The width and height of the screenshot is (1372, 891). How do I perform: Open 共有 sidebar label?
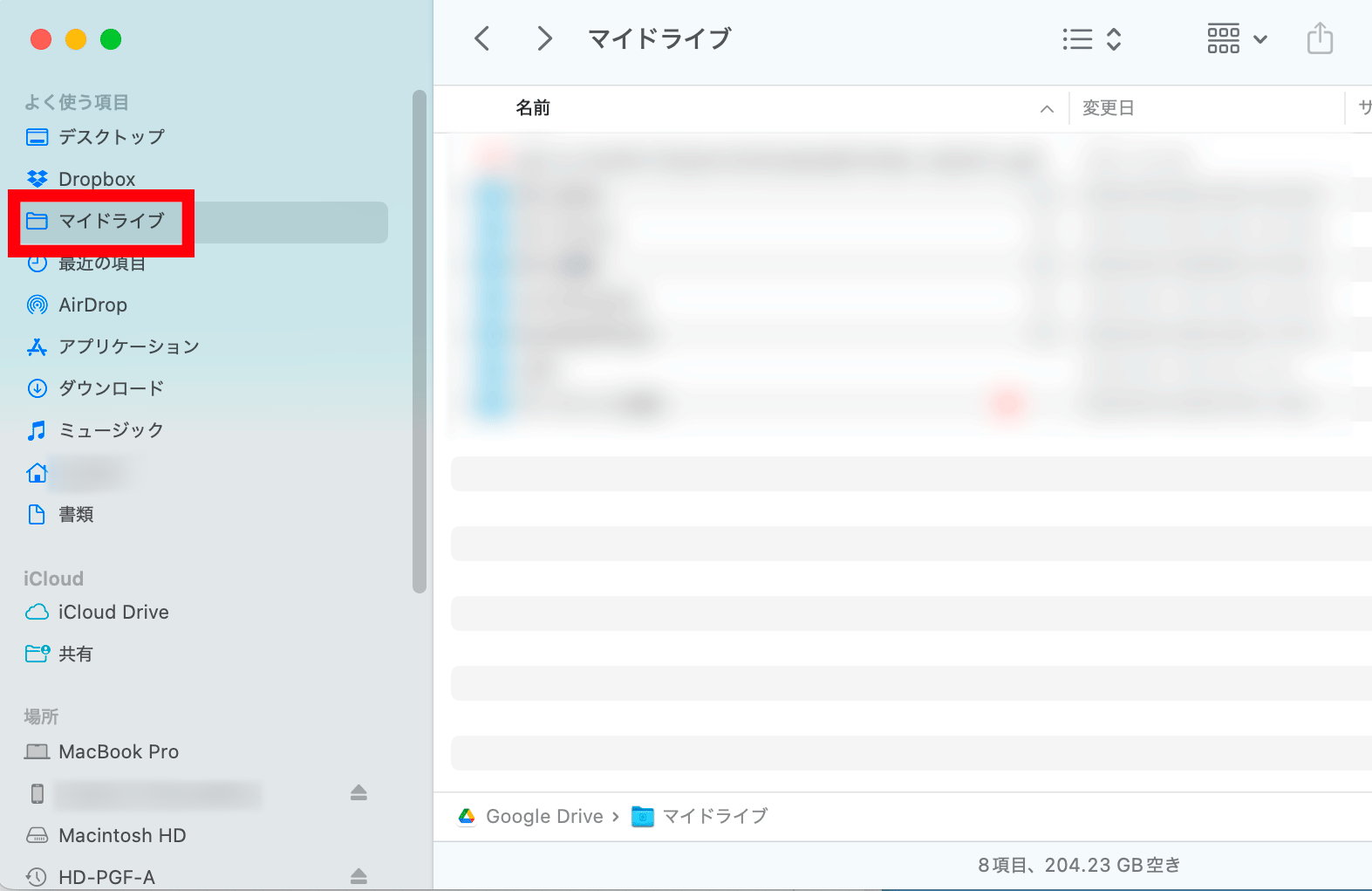click(76, 654)
